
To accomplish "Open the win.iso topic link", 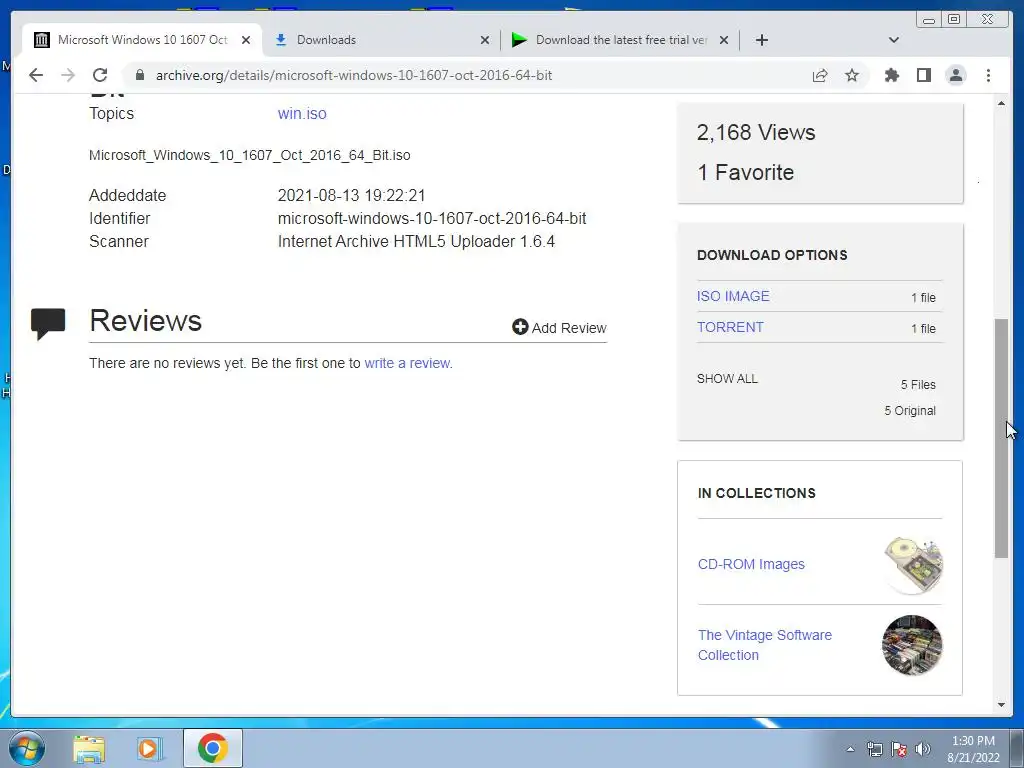I will tap(302, 113).
